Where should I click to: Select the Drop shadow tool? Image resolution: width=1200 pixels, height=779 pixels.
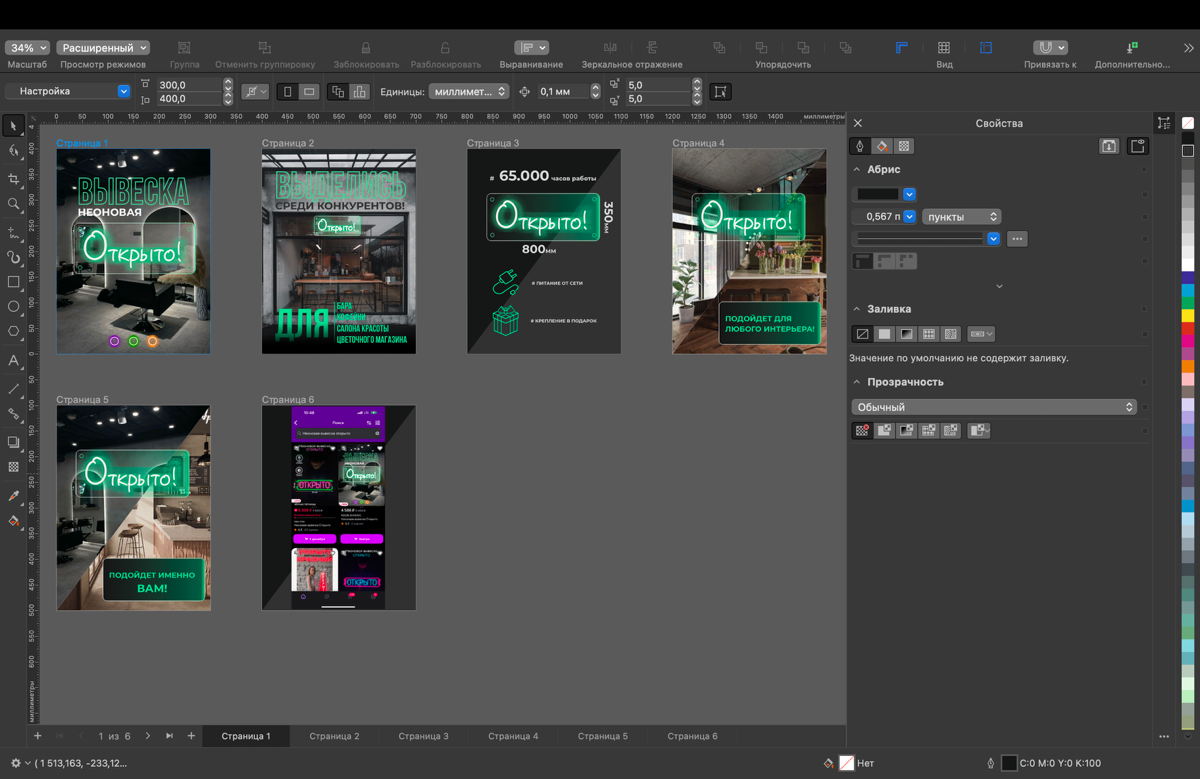click(13, 442)
